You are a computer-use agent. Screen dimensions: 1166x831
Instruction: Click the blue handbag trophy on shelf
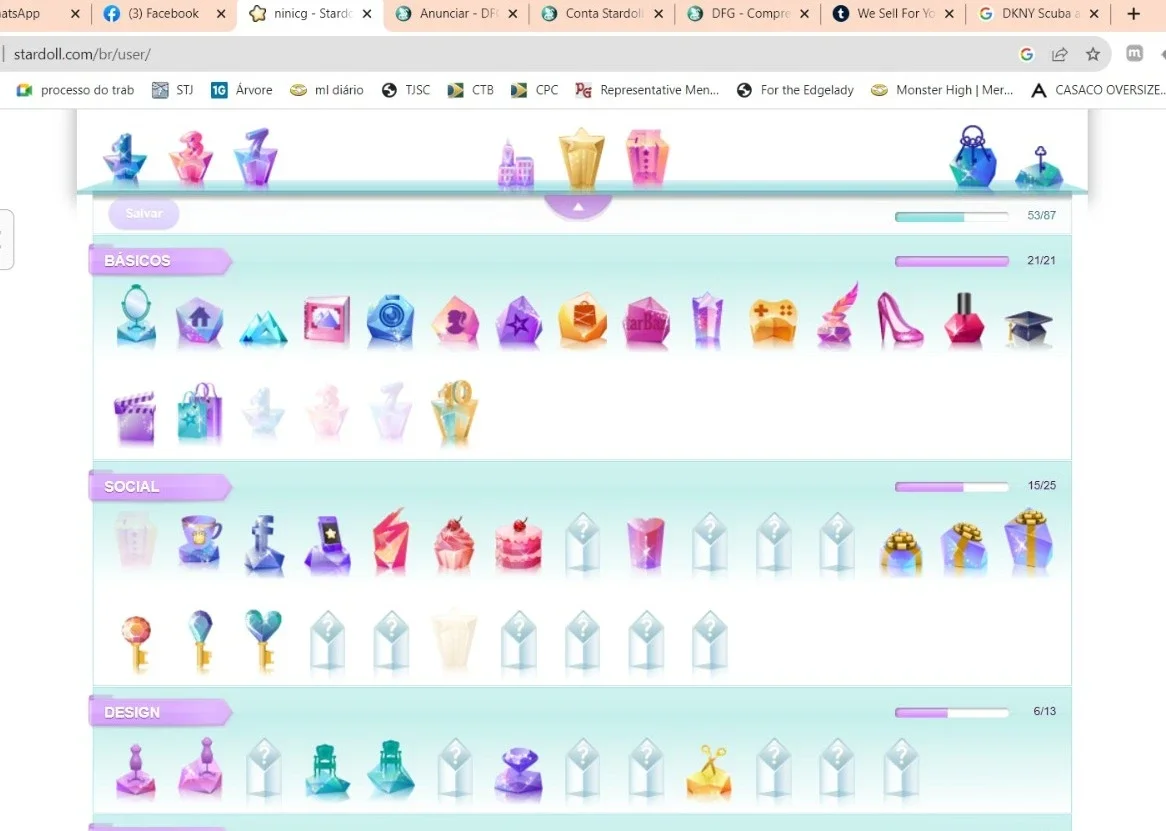click(x=973, y=155)
